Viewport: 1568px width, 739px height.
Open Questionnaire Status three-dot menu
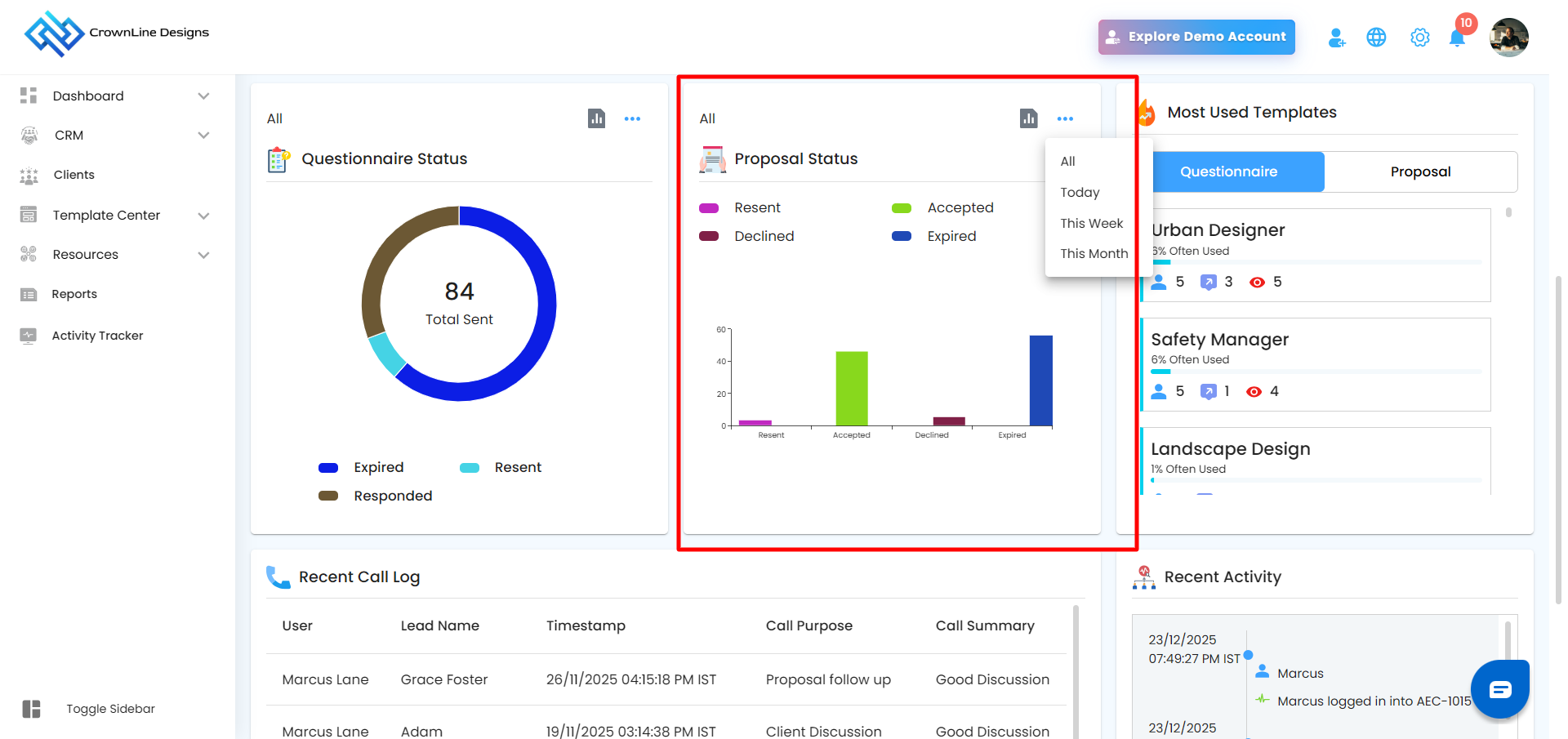point(632,119)
